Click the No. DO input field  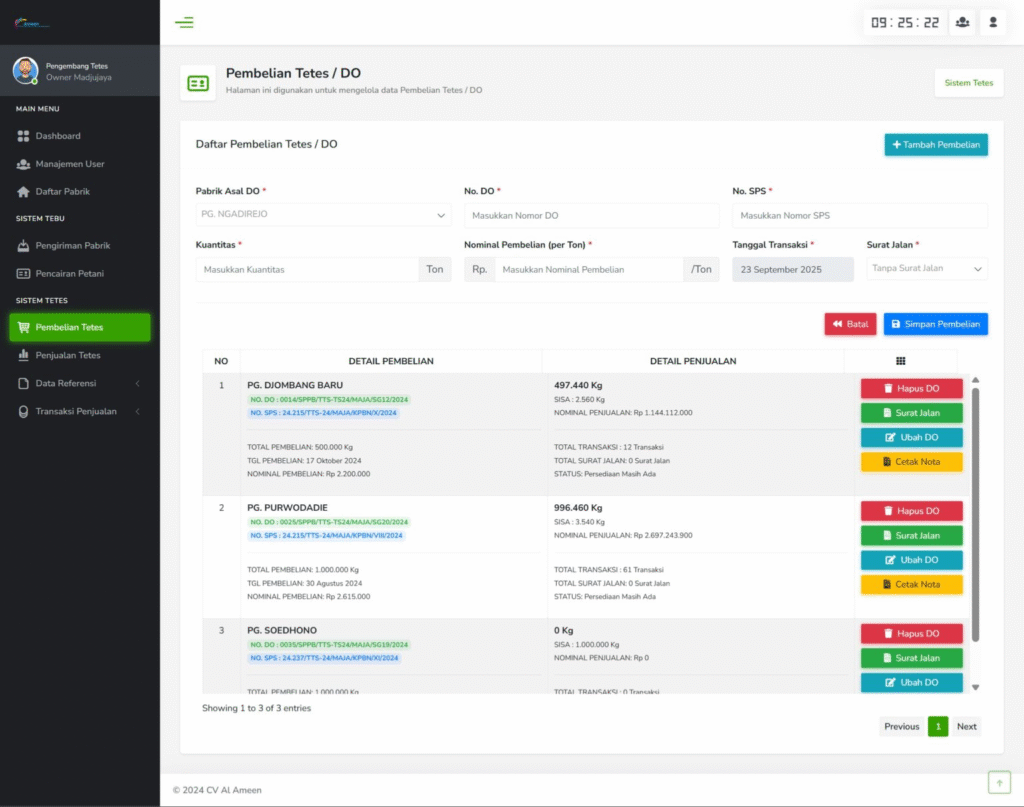[591, 216]
